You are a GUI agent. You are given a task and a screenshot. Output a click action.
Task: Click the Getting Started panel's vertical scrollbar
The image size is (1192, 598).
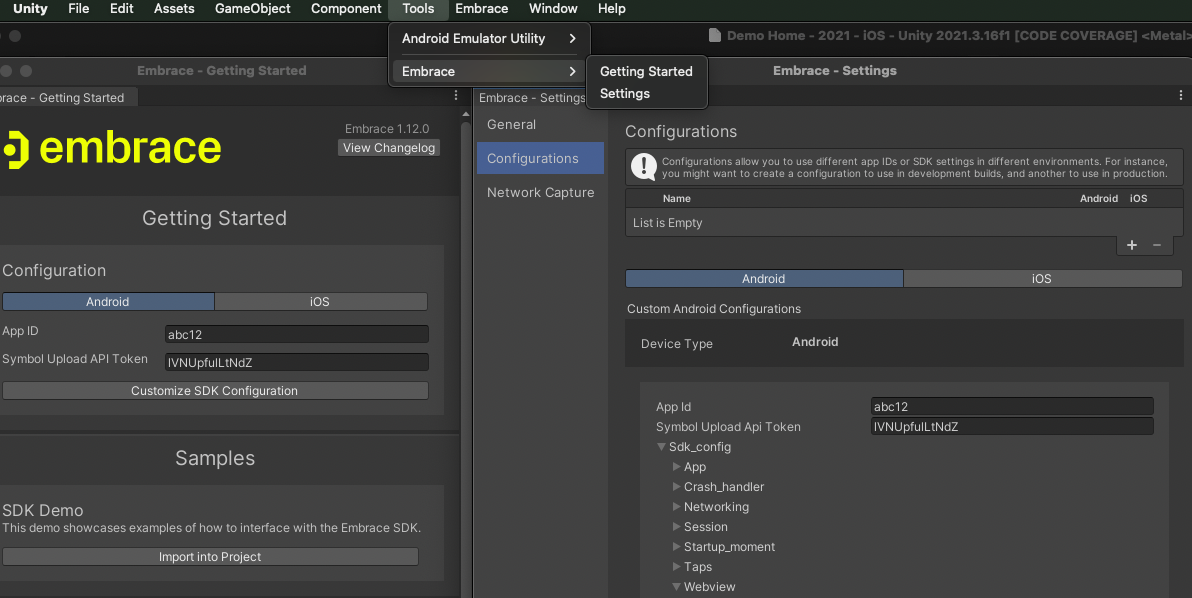click(466, 357)
